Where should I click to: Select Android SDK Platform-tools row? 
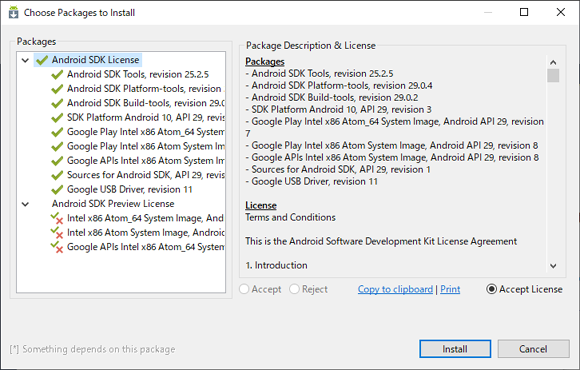146,89
